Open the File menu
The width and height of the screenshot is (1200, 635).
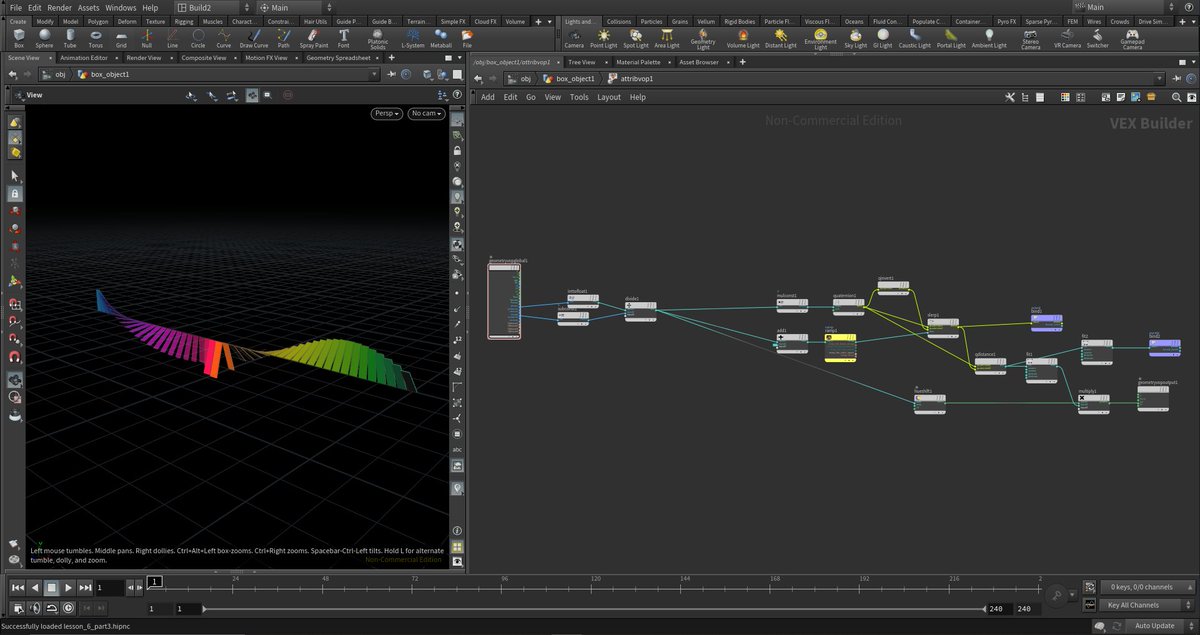16,7
